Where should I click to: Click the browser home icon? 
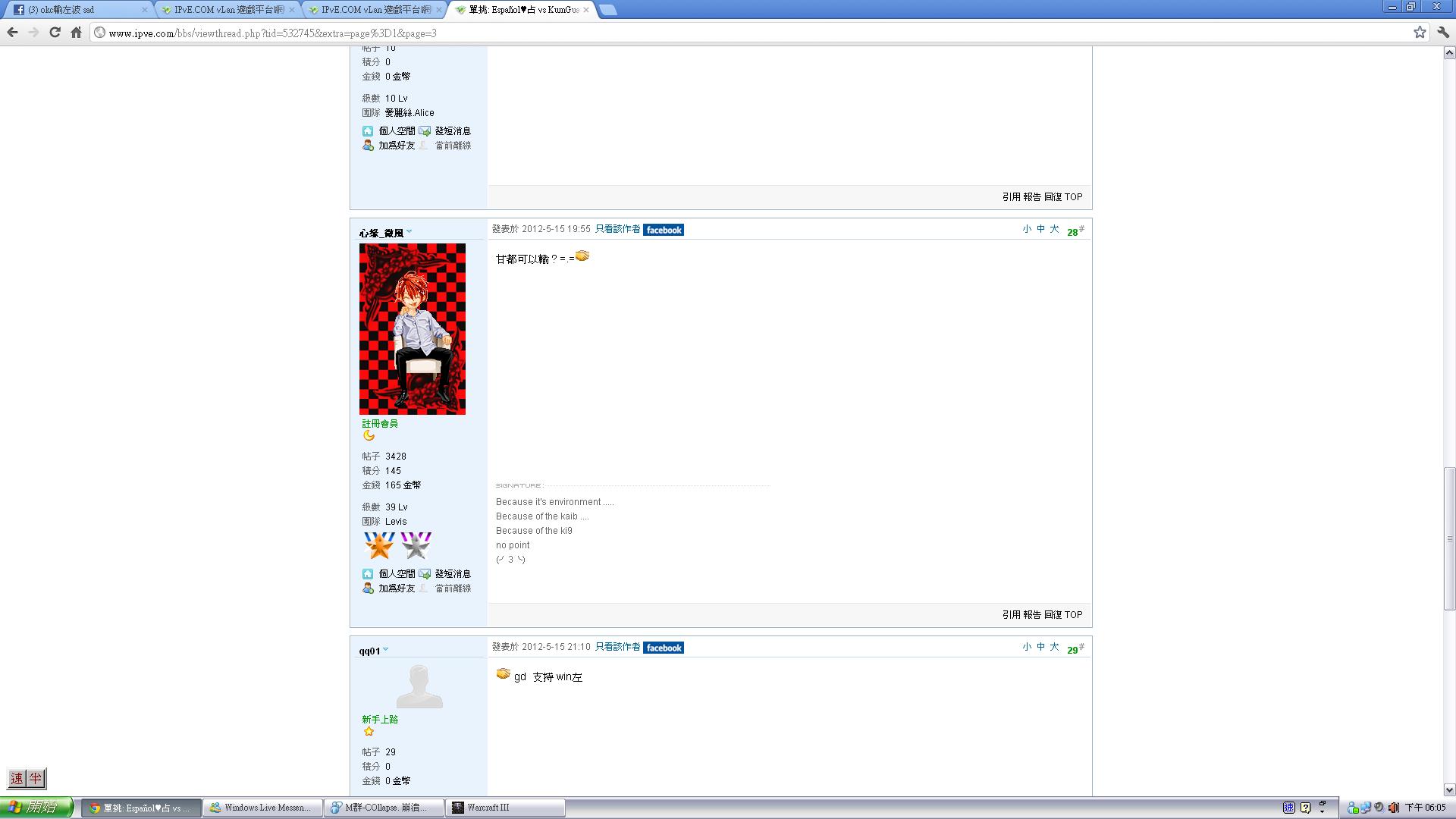point(76,33)
